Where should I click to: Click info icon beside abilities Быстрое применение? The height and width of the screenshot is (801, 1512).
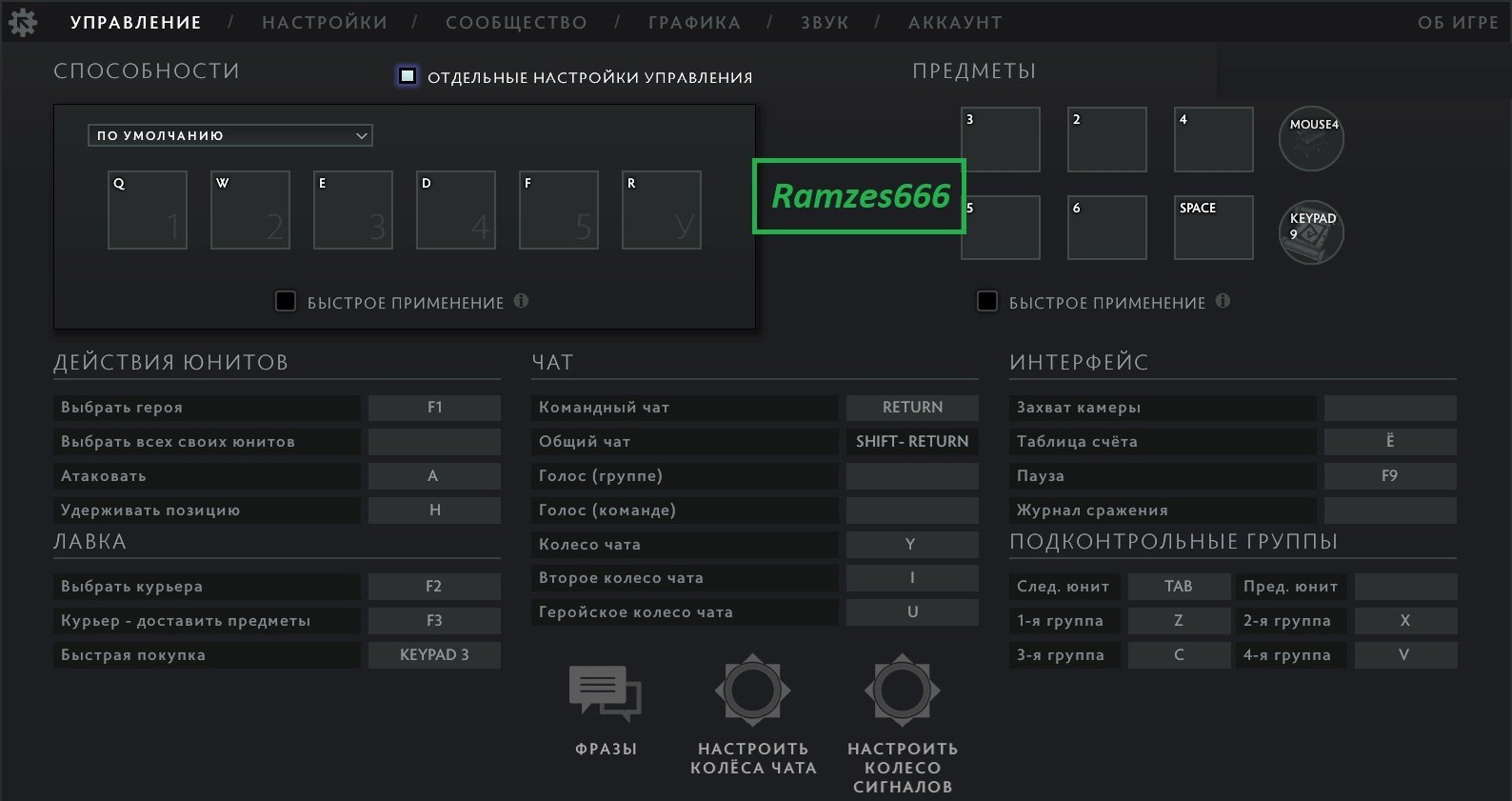[x=521, y=301]
